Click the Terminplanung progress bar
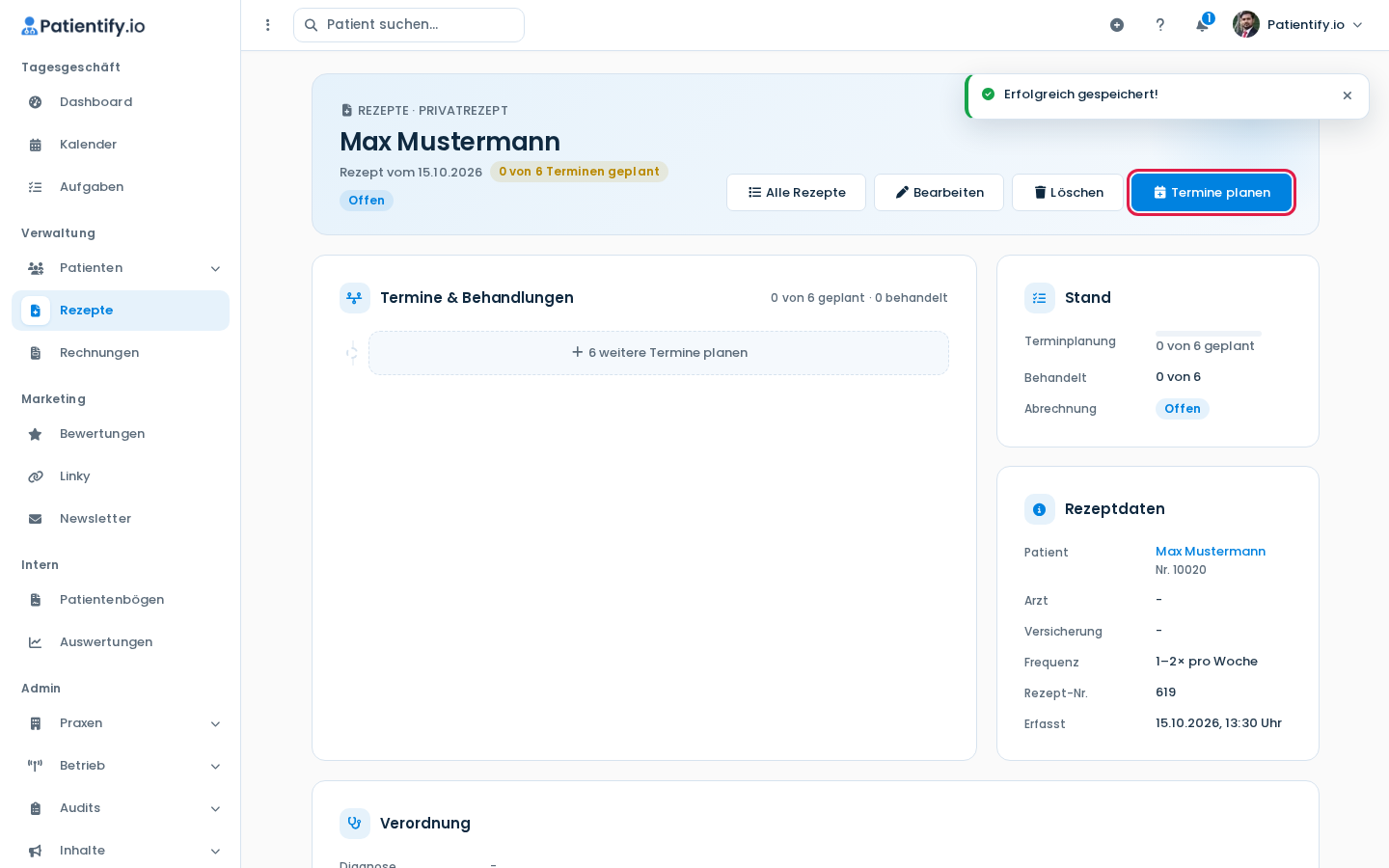This screenshot has height=868, width=1389. 1209,334
